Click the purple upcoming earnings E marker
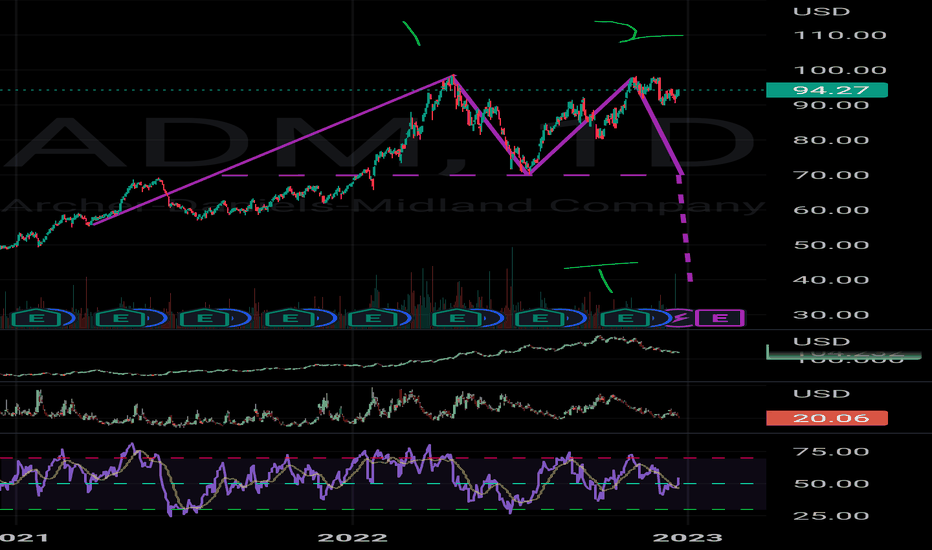The height and width of the screenshot is (550, 932). click(720, 318)
